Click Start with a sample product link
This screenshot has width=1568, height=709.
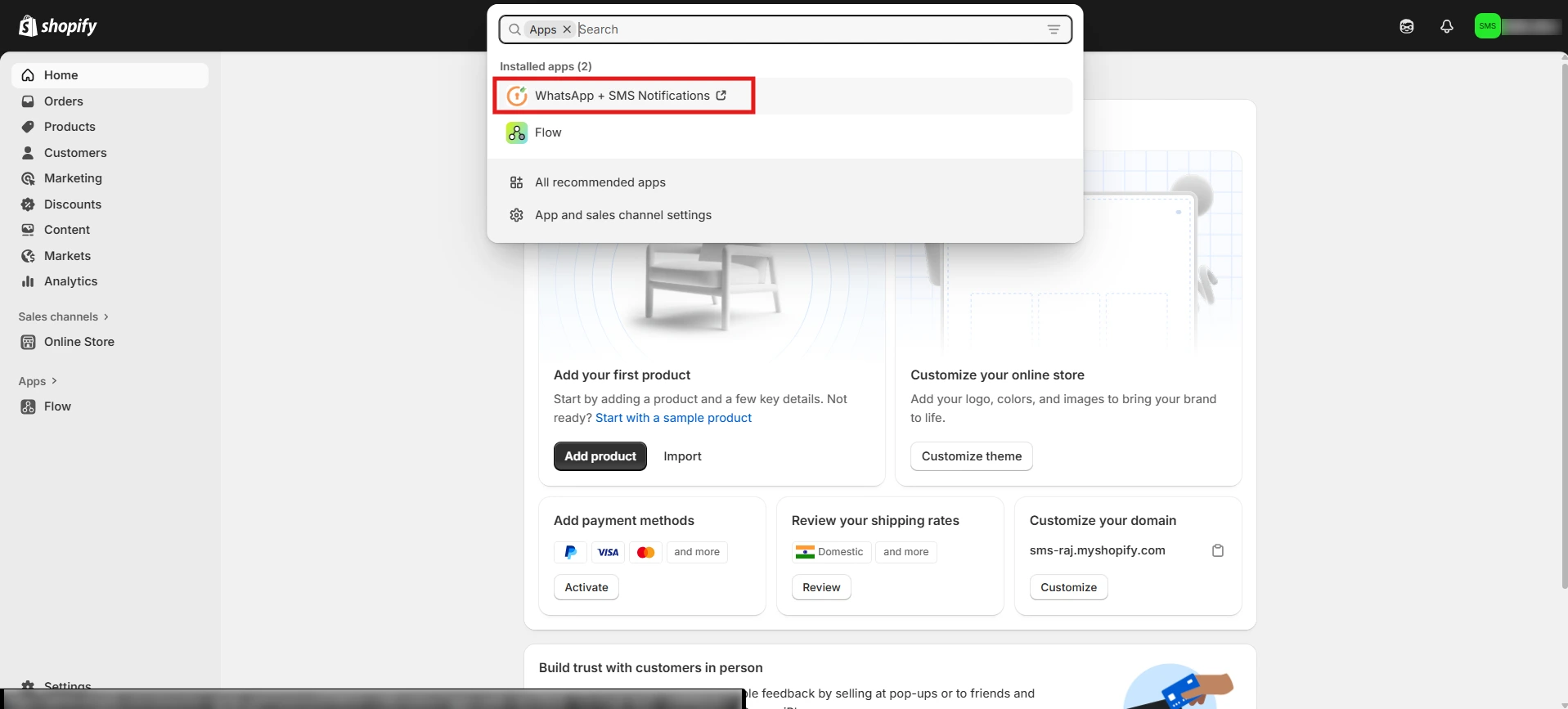pyautogui.click(x=673, y=418)
